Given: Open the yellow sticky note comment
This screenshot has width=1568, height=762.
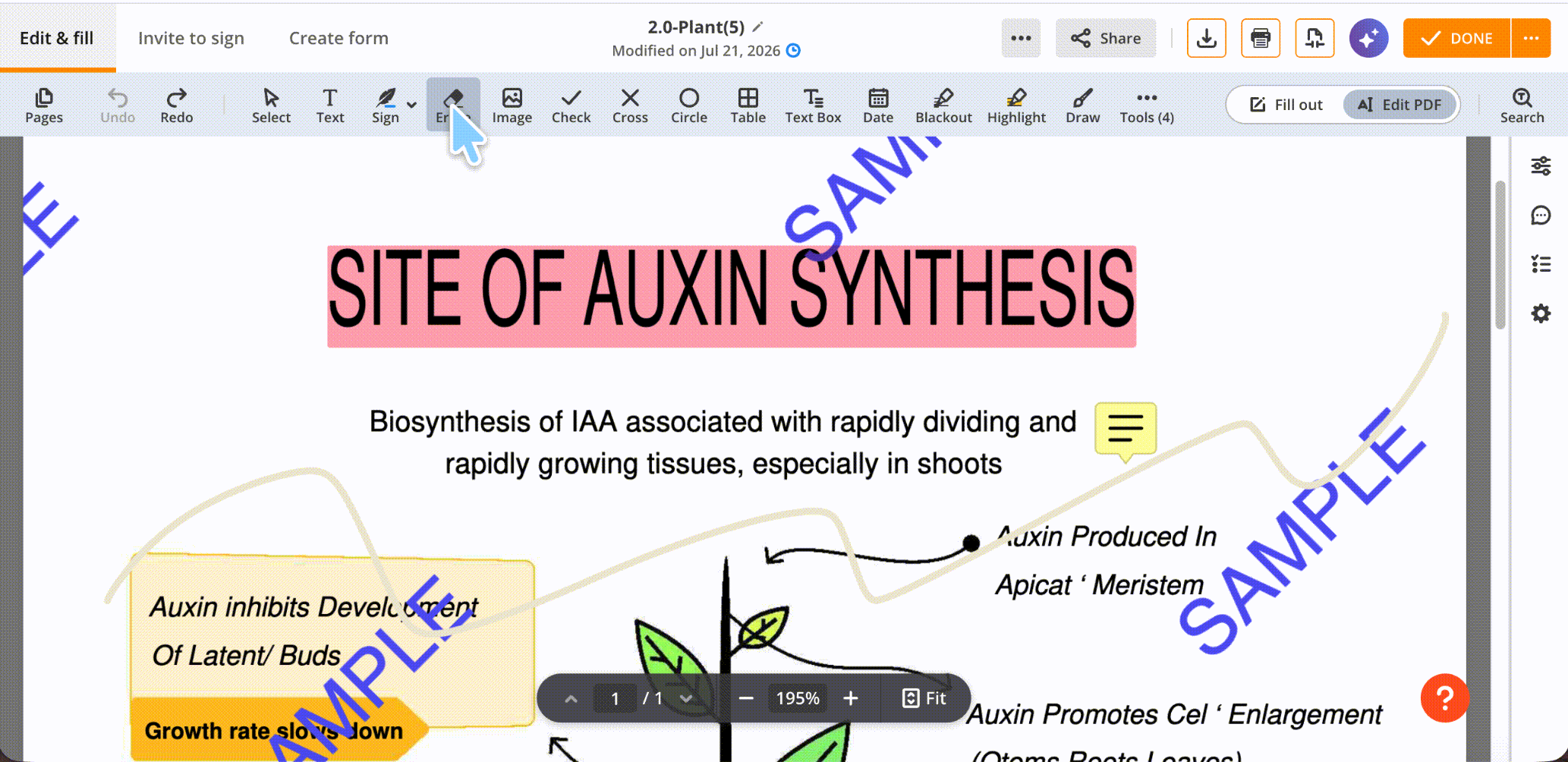Looking at the screenshot, I should [1126, 430].
